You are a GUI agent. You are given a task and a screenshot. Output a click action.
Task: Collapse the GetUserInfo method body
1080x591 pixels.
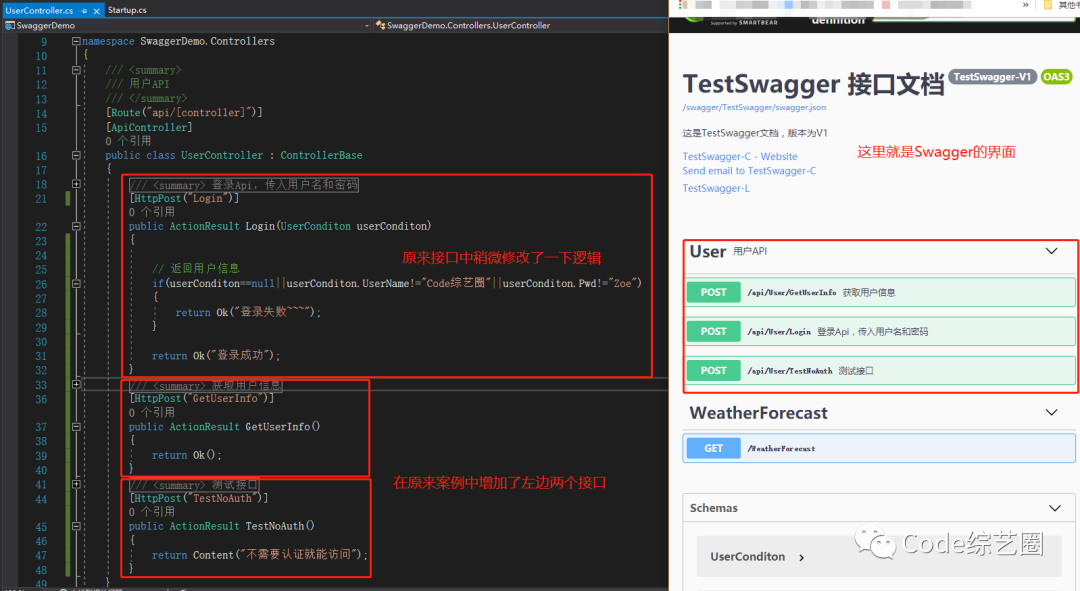click(x=76, y=427)
